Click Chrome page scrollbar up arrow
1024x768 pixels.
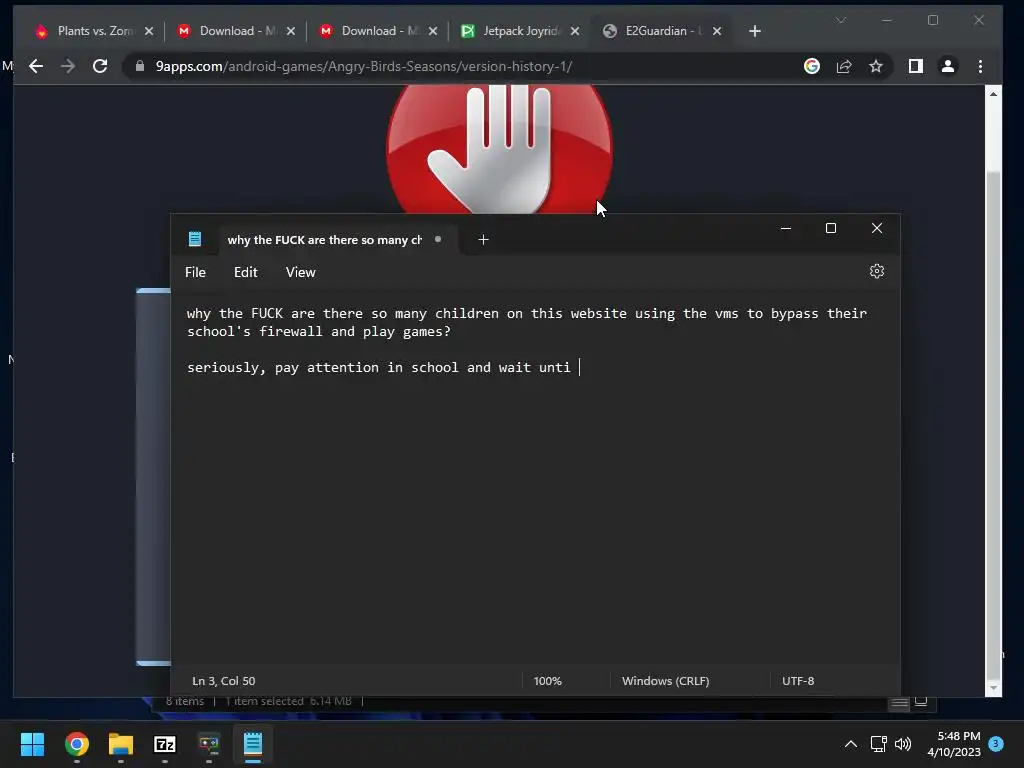(993, 94)
